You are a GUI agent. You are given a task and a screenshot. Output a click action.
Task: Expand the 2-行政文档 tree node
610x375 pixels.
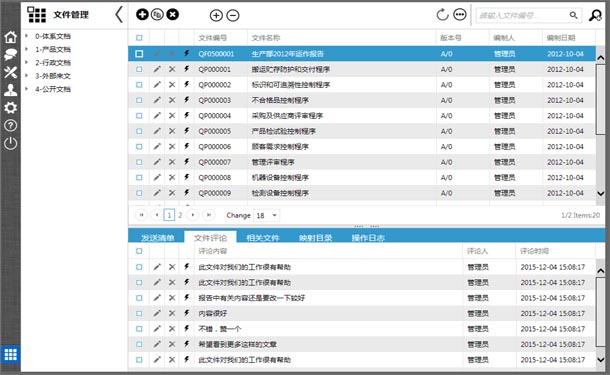pyautogui.click(x=26, y=63)
